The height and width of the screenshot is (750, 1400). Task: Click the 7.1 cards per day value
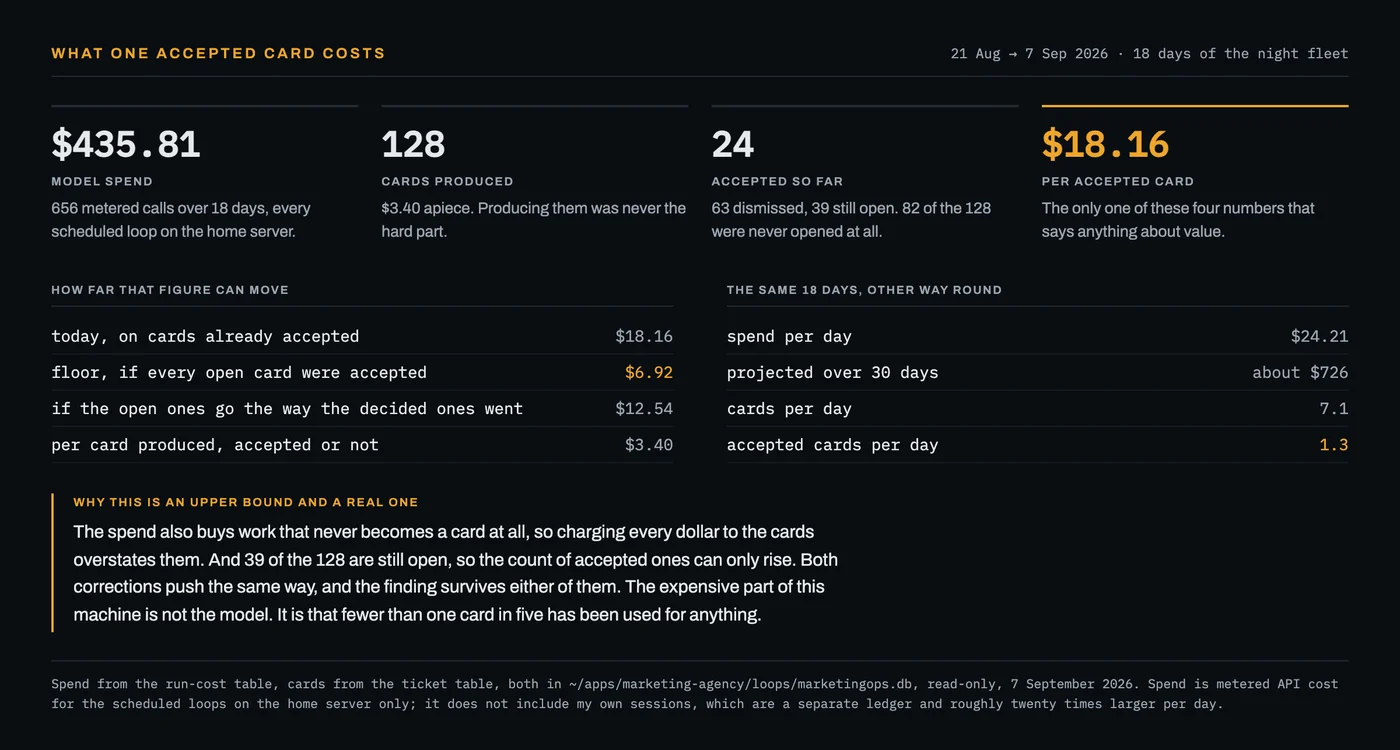point(1334,409)
